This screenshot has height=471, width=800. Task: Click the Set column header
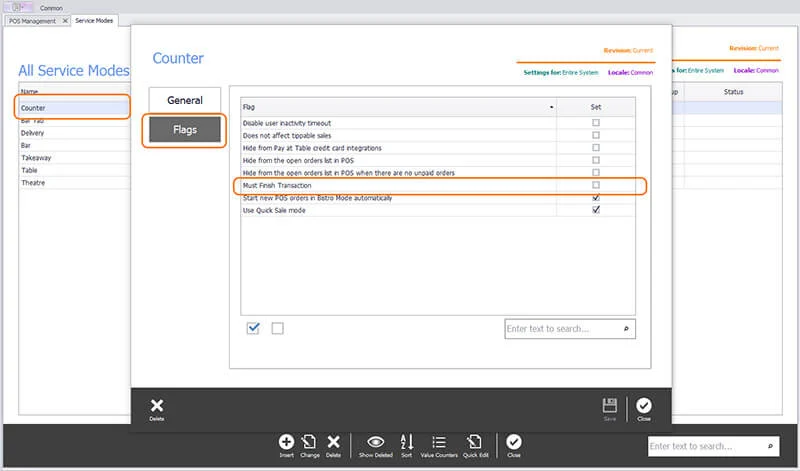tap(596, 107)
